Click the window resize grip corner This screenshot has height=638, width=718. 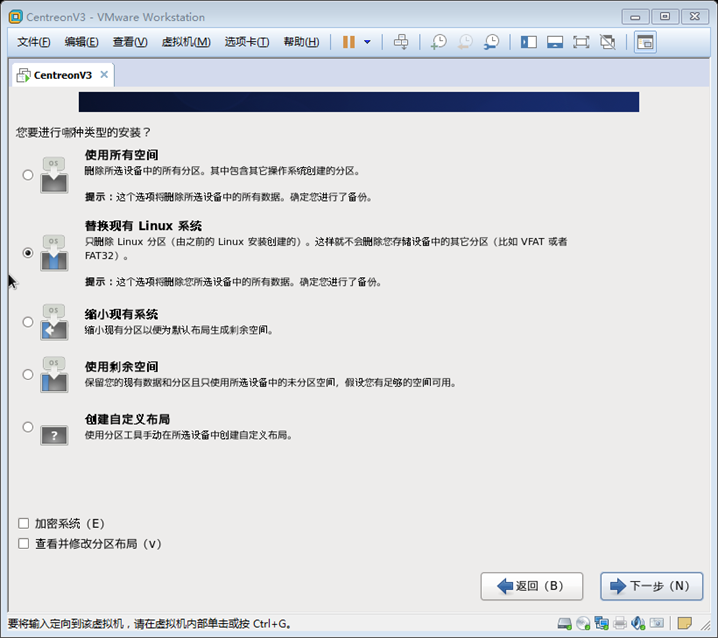(706, 624)
